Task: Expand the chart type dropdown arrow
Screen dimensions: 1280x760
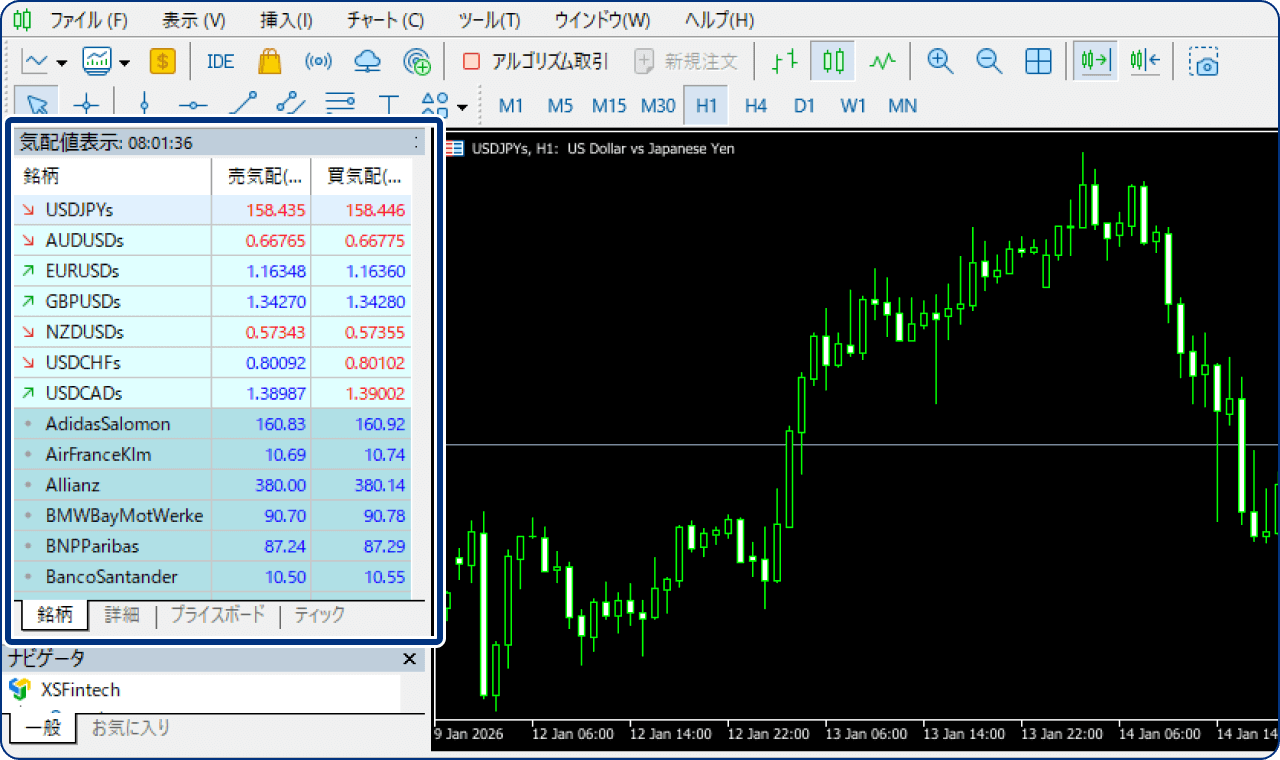Action: pos(62,62)
